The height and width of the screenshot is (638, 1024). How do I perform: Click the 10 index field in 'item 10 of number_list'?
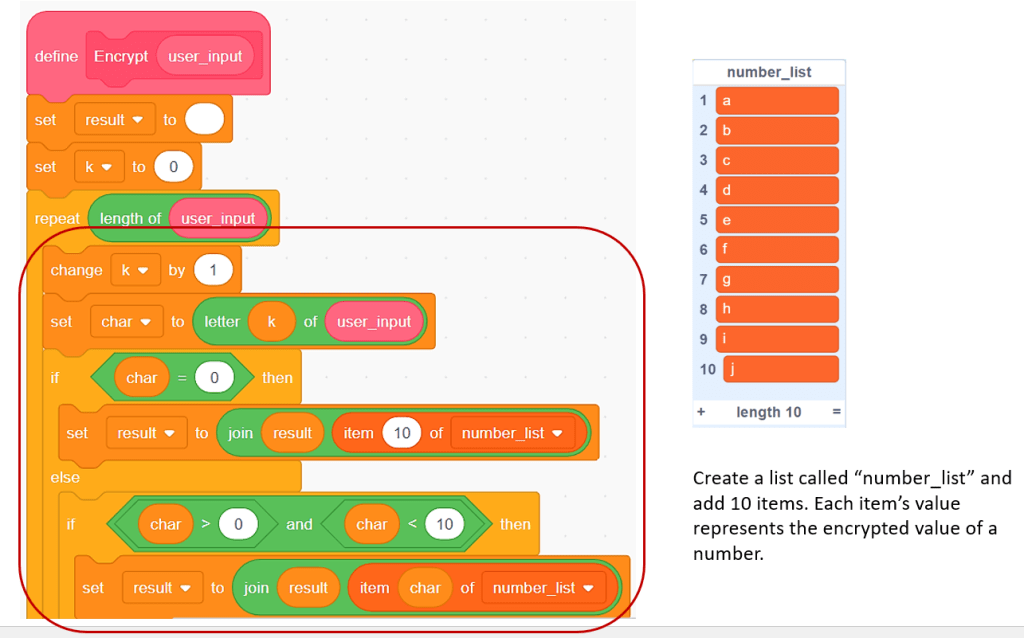[x=402, y=433]
